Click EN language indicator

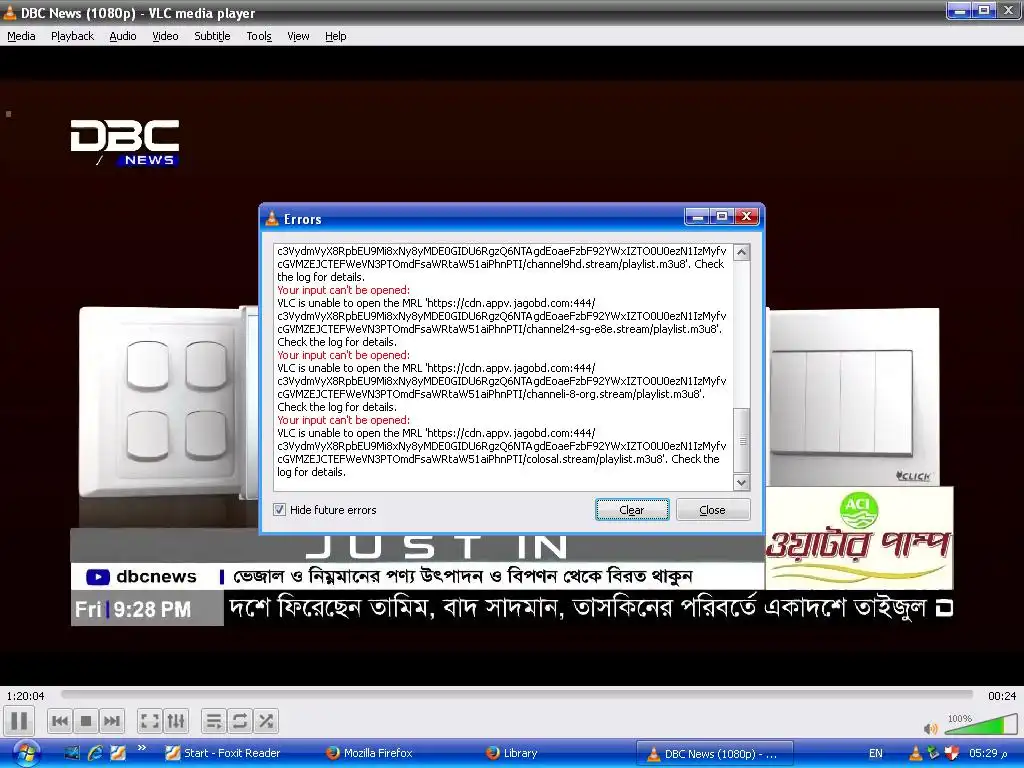[x=876, y=754]
